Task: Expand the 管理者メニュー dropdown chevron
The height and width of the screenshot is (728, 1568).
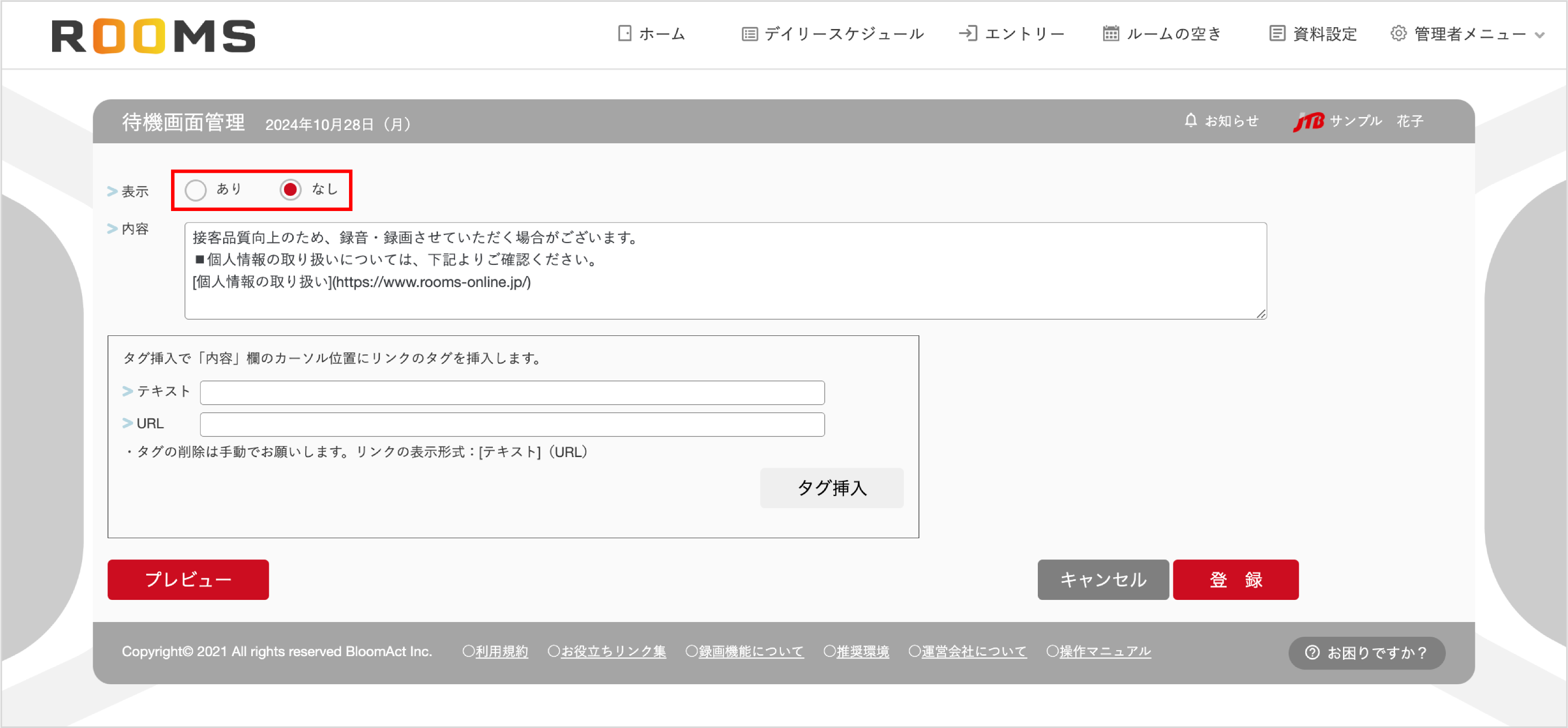Action: tap(1539, 36)
